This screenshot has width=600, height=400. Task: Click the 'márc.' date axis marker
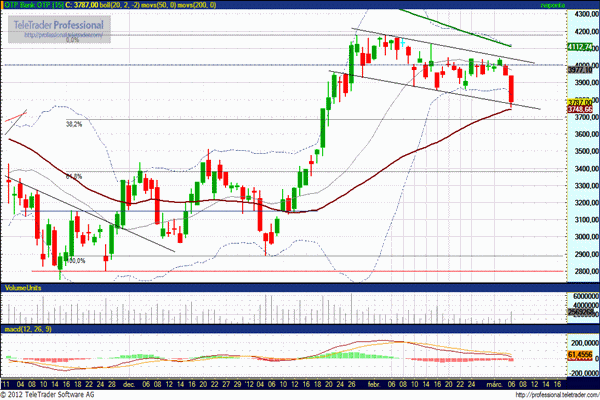[493, 382]
